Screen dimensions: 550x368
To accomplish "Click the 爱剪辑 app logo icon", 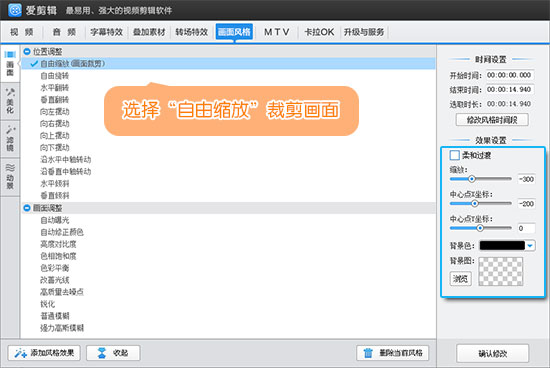I will [x=14, y=10].
